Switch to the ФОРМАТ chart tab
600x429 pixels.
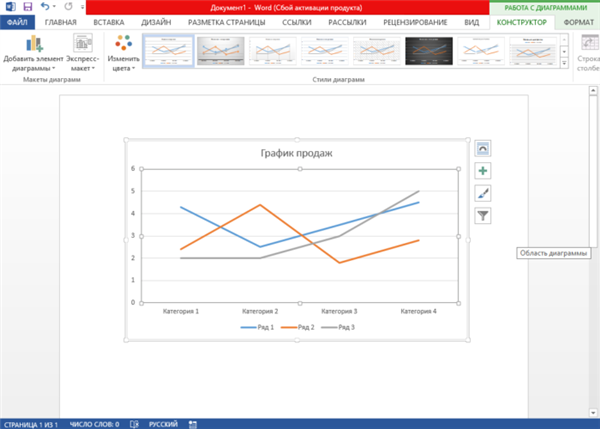point(578,22)
